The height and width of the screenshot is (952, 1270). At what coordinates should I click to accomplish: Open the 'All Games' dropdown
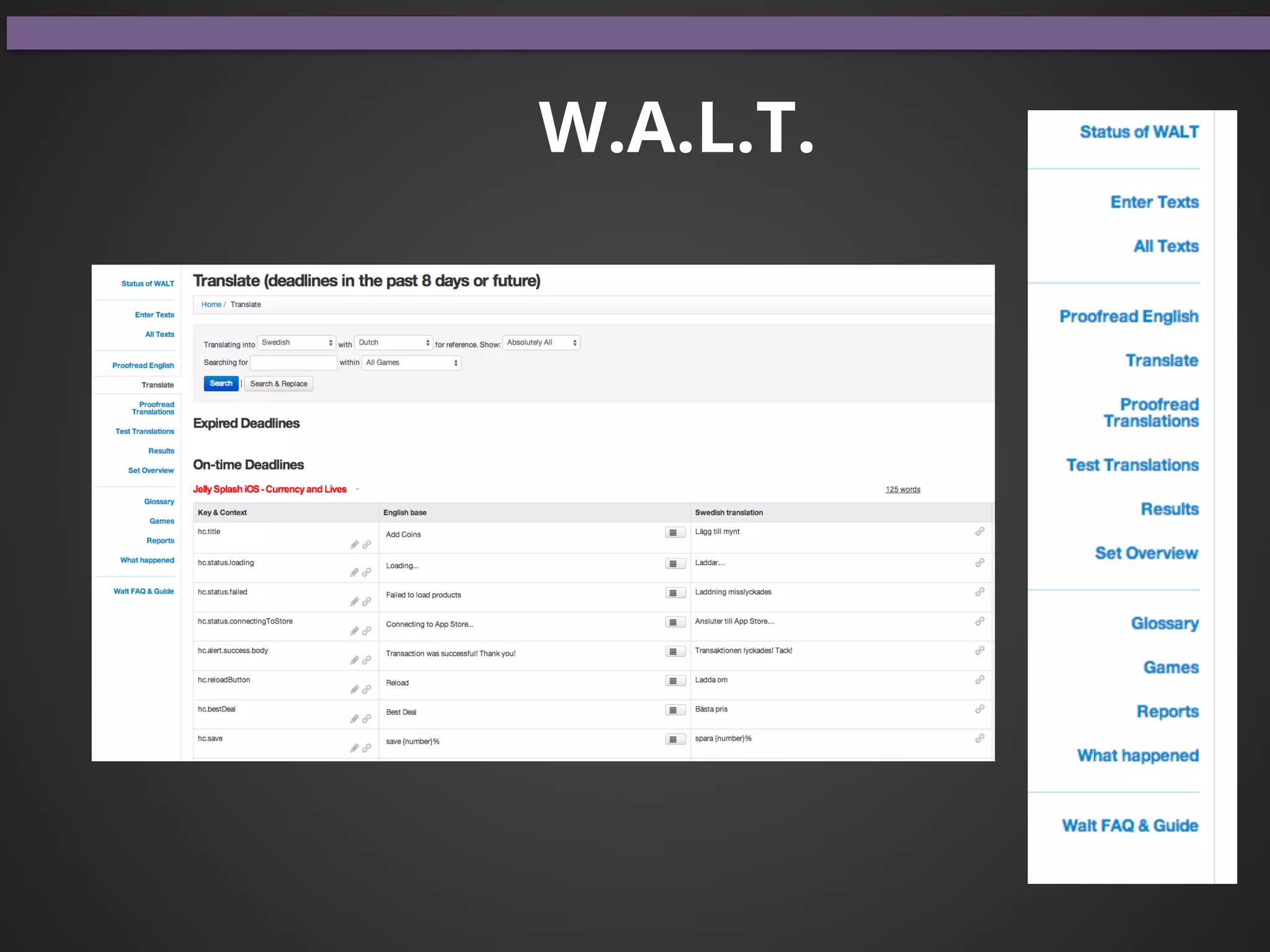[x=411, y=363]
